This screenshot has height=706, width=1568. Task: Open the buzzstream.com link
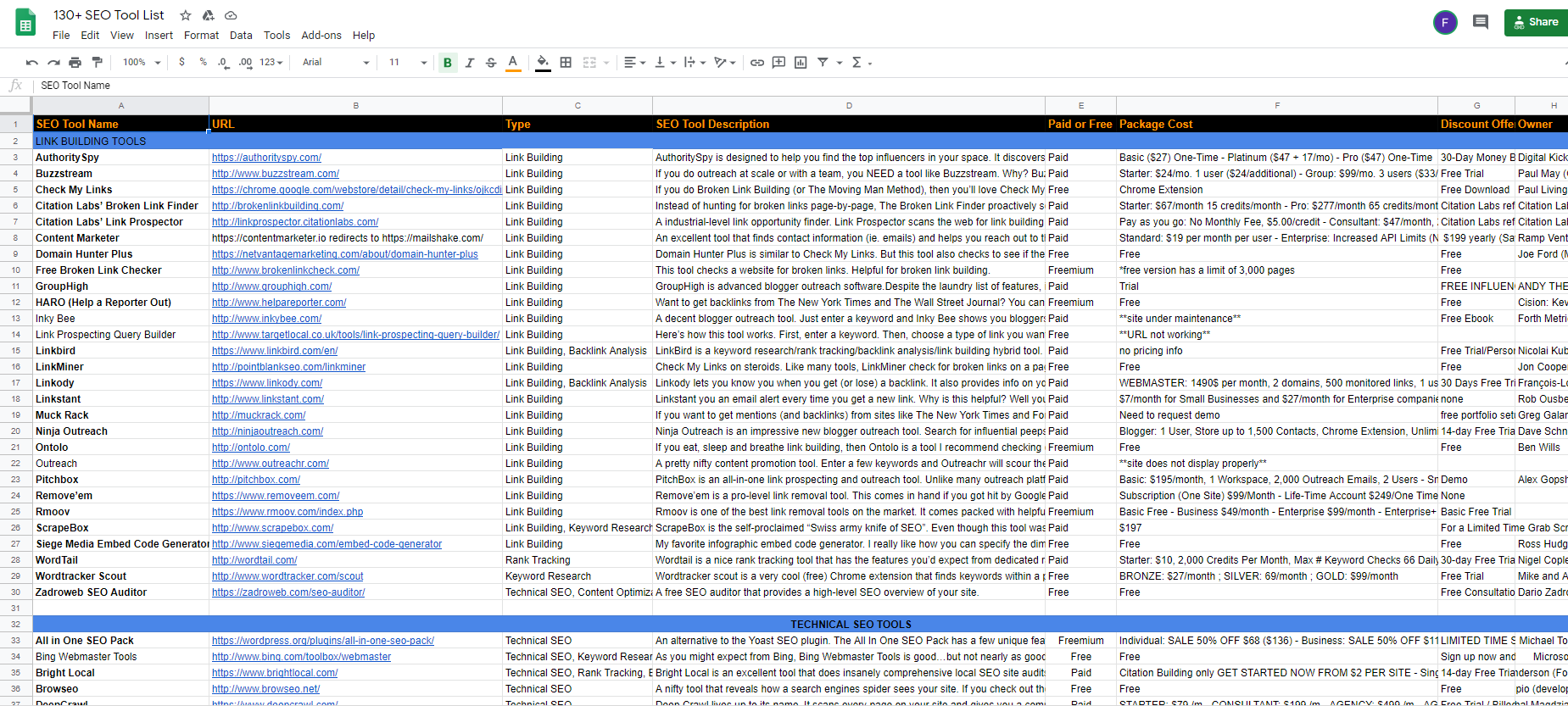coord(276,174)
